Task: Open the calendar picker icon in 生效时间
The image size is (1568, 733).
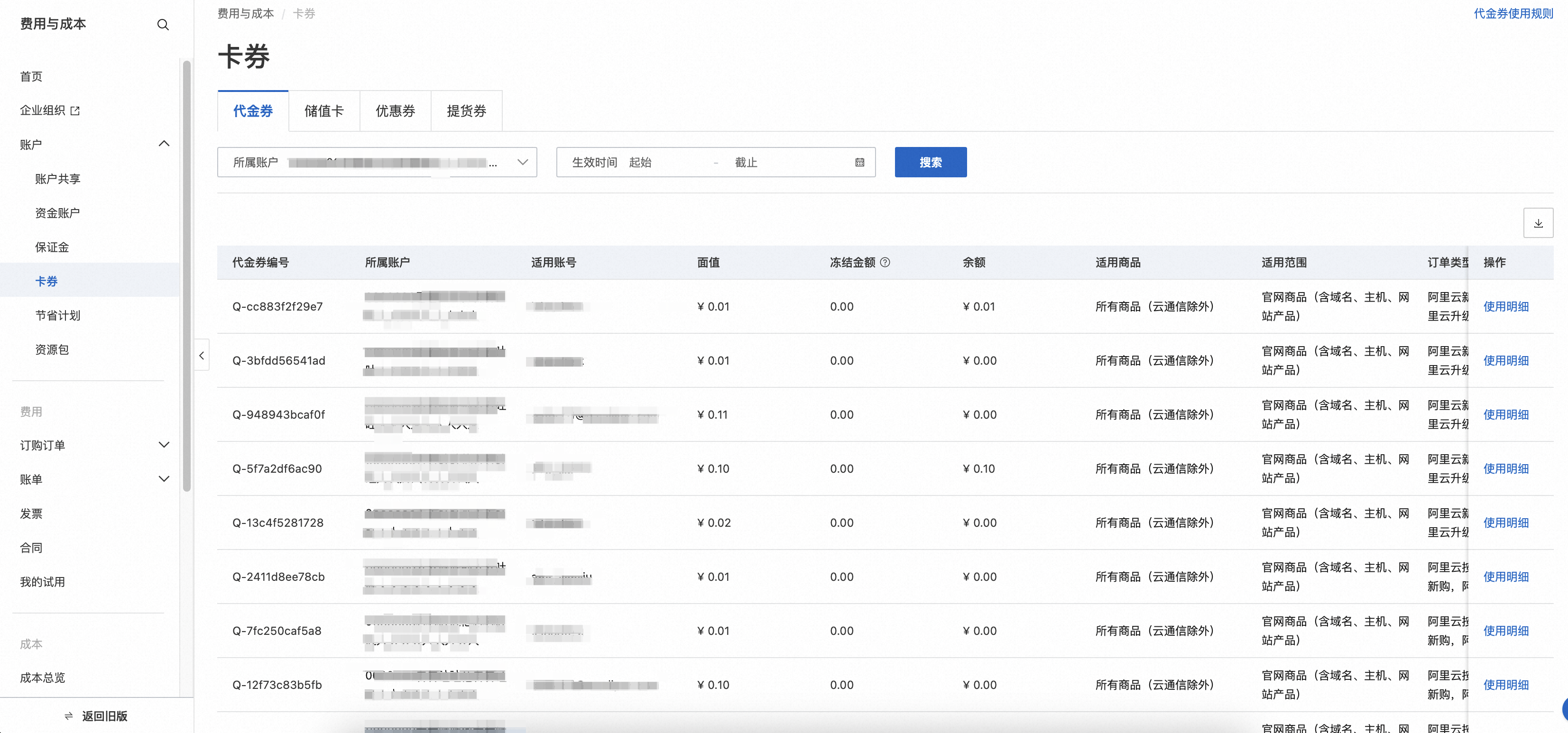Action: coord(859,163)
